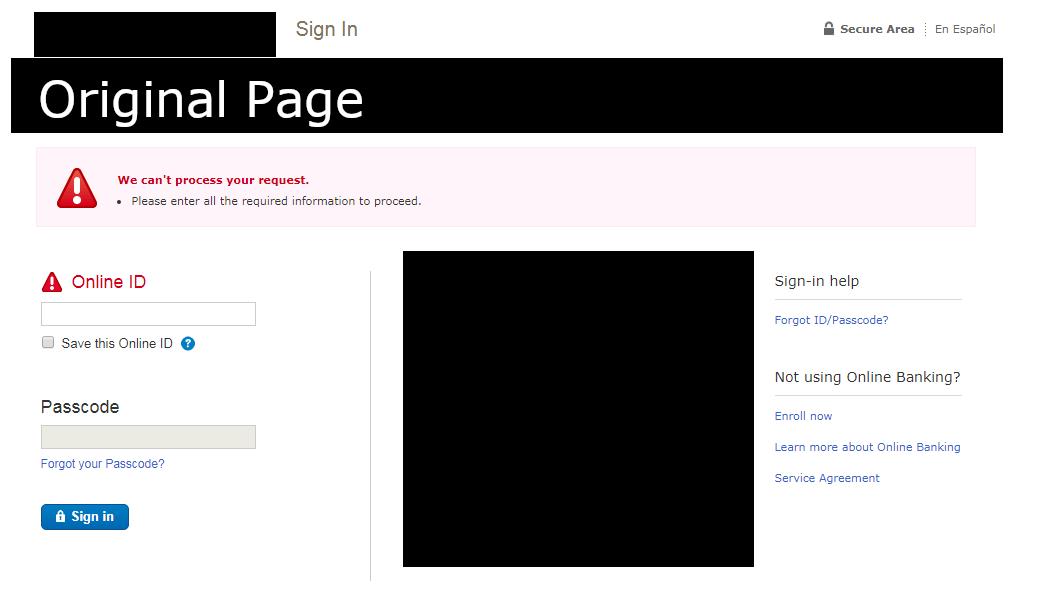Click the Original Page banner
This screenshot has height=616, width=1038.
(x=200, y=98)
